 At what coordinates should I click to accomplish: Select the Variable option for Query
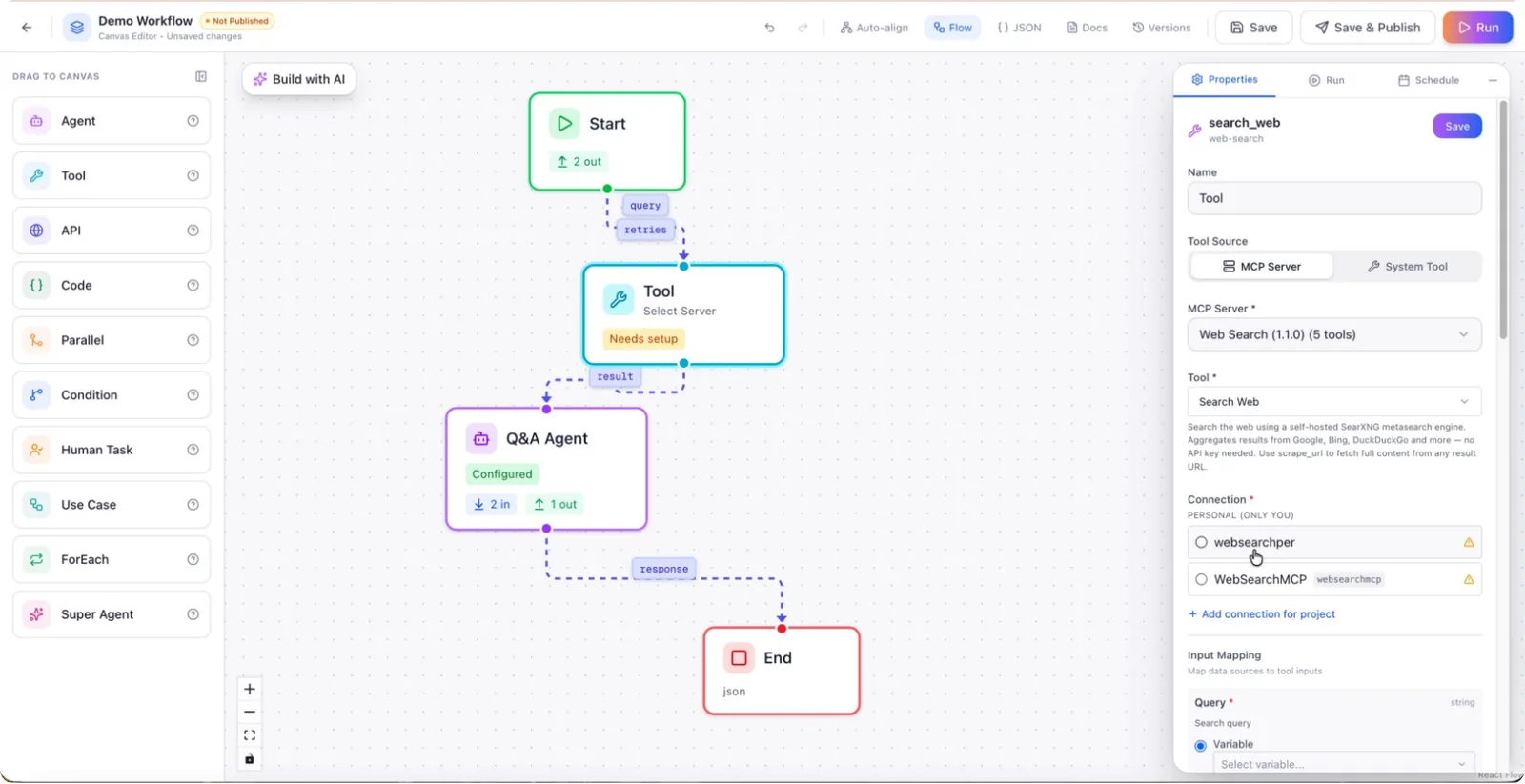tap(1201, 745)
